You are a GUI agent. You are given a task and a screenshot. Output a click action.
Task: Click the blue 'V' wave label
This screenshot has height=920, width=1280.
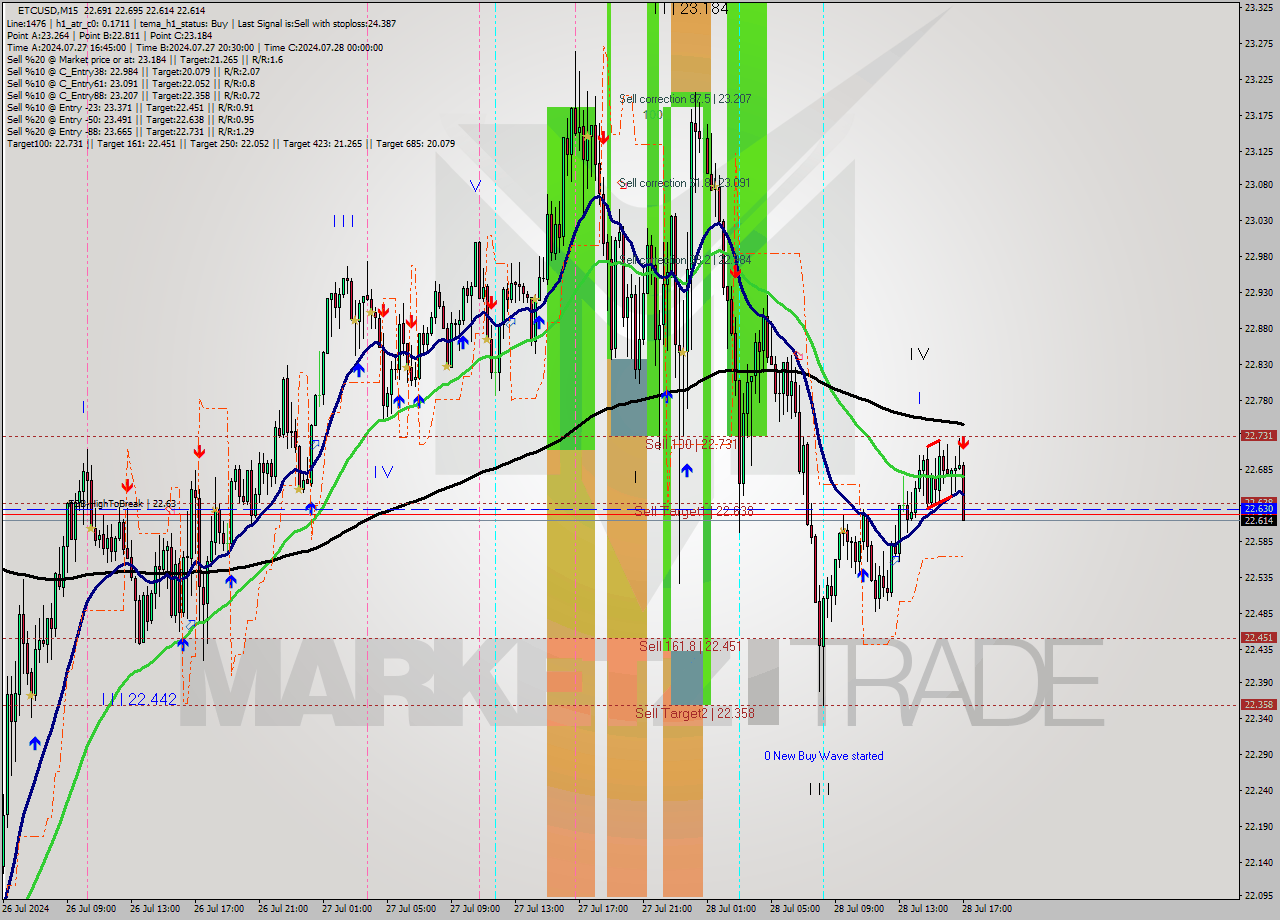click(475, 186)
